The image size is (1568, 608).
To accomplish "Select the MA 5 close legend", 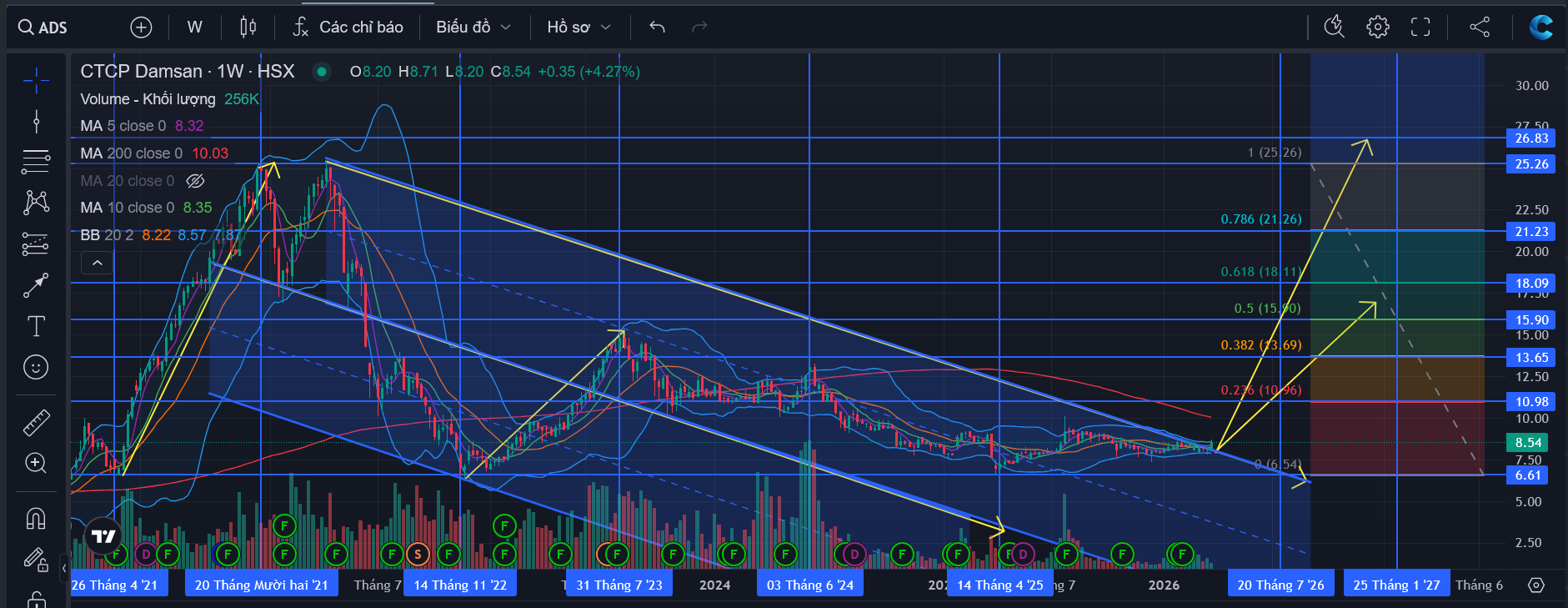I will click(x=123, y=126).
